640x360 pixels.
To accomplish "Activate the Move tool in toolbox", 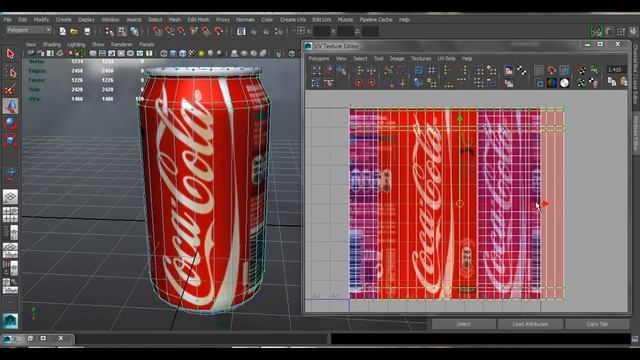I will [10, 106].
